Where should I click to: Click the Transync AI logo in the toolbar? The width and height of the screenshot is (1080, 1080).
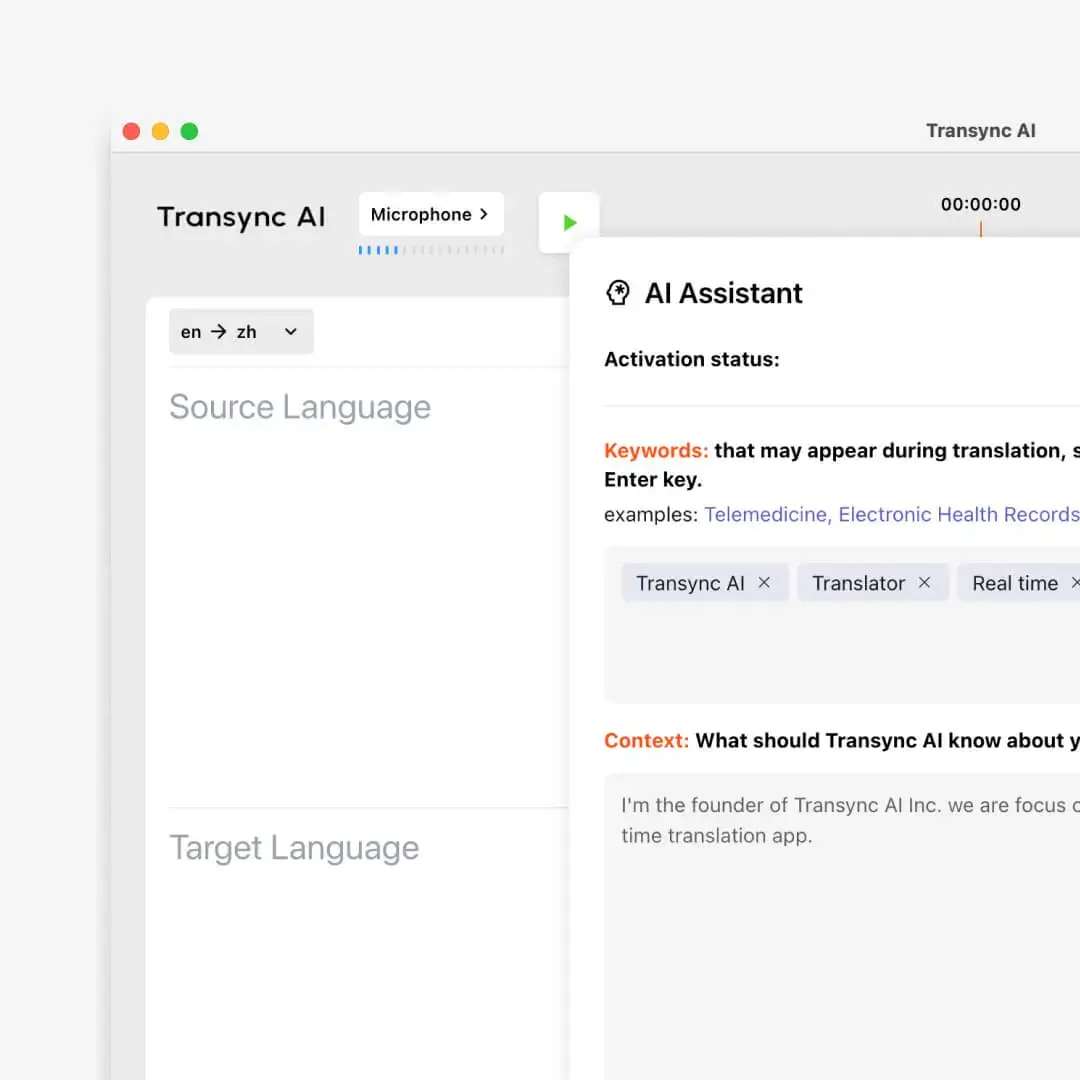[x=240, y=217]
